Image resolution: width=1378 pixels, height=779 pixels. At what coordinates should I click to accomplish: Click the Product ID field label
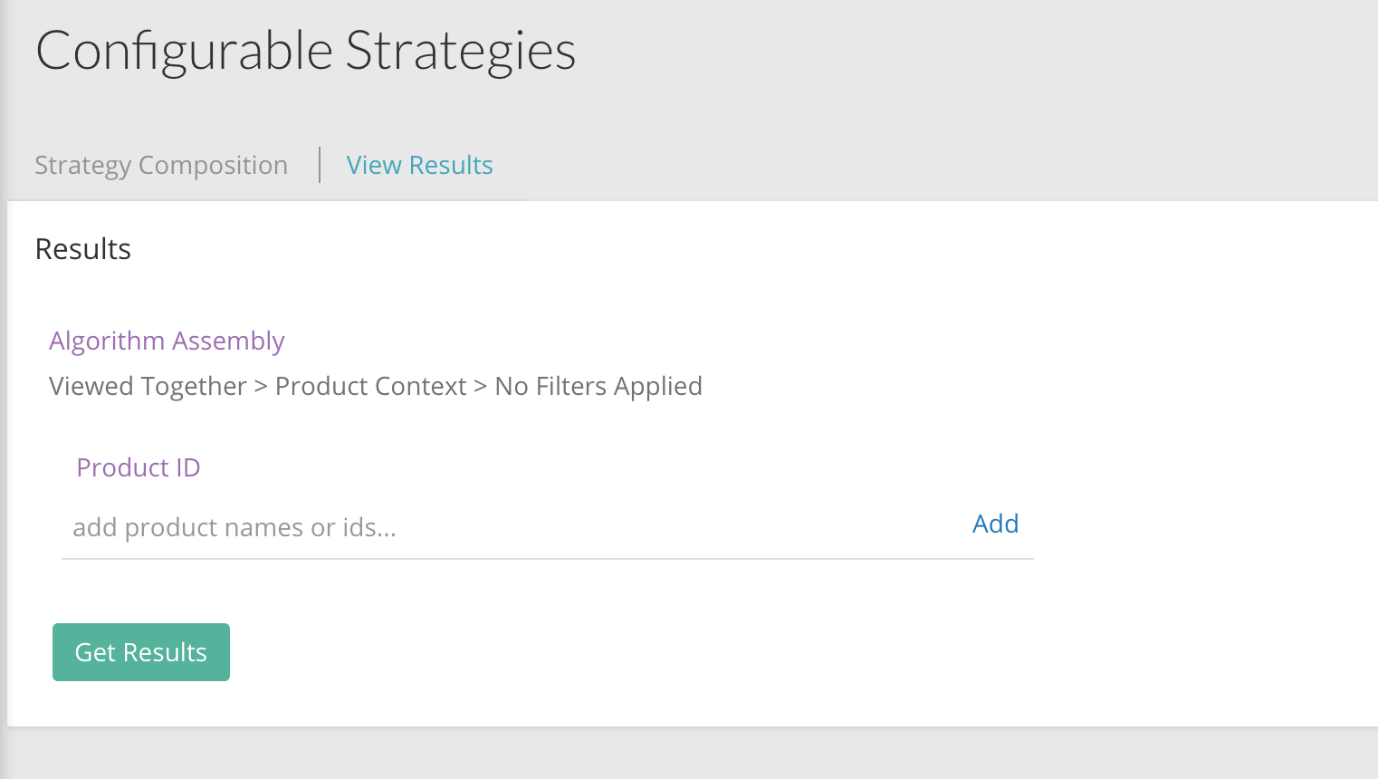138,467
